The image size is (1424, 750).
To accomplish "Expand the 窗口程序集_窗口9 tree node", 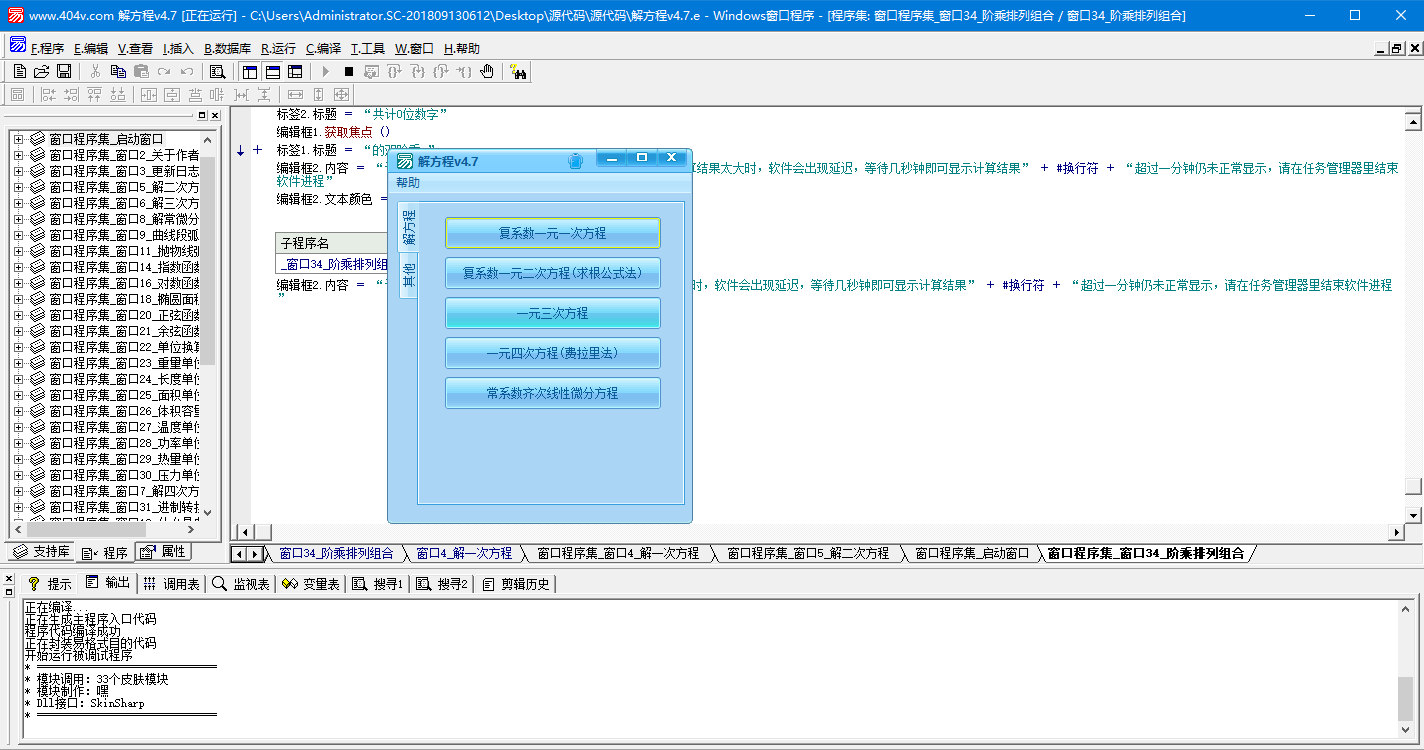I will click(18, 235).
